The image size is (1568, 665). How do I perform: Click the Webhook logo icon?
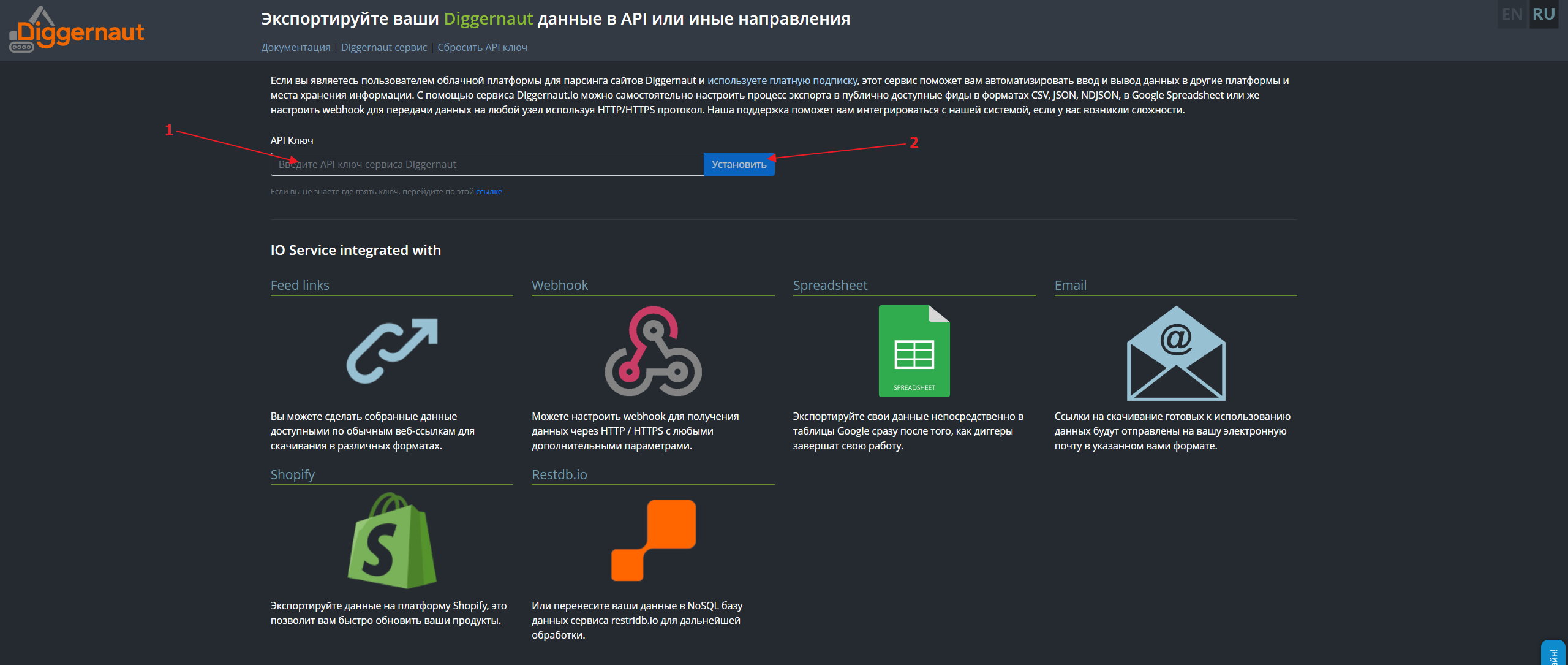click(653, 351)
